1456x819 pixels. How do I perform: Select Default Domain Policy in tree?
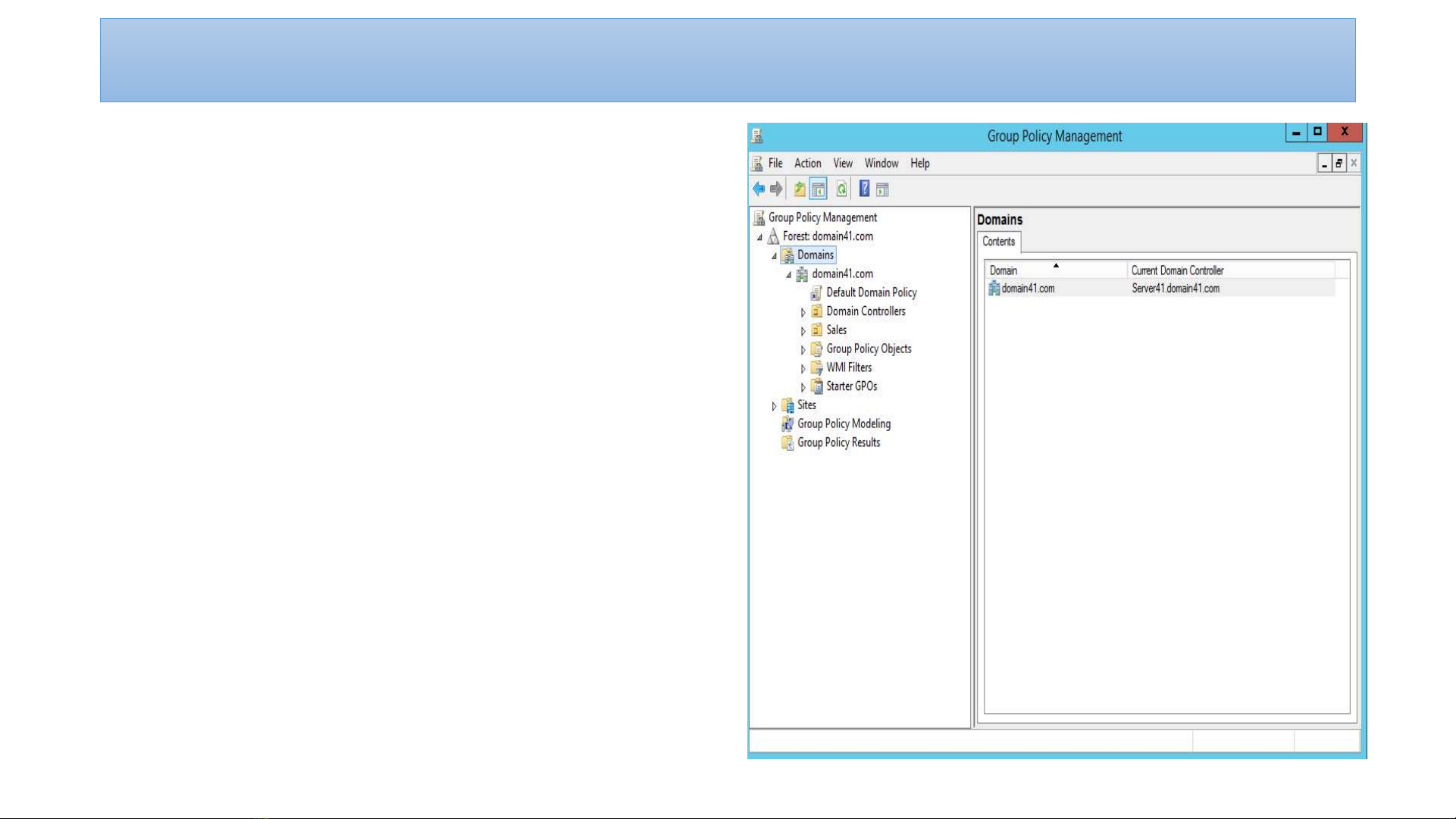pyautogui.click(x=871, y=293)
